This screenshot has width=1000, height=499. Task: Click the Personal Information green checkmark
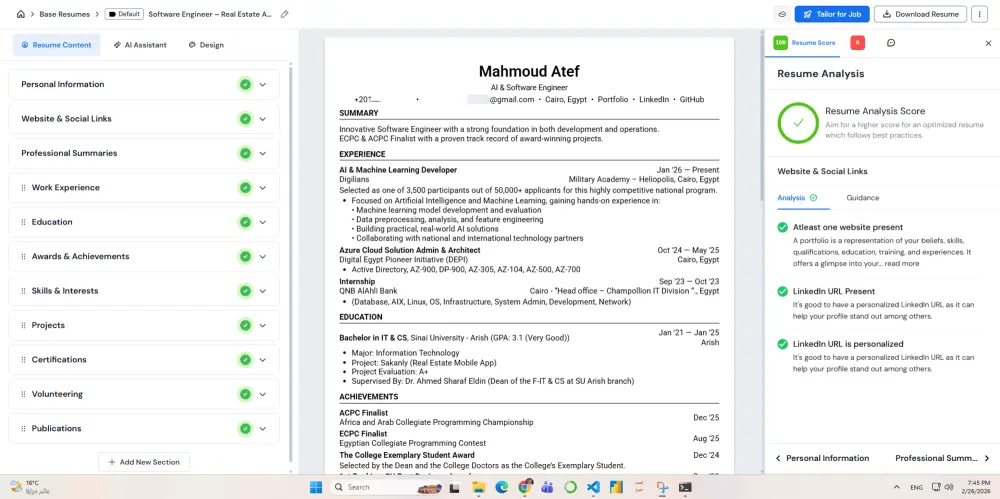click(x=244, y=84)
